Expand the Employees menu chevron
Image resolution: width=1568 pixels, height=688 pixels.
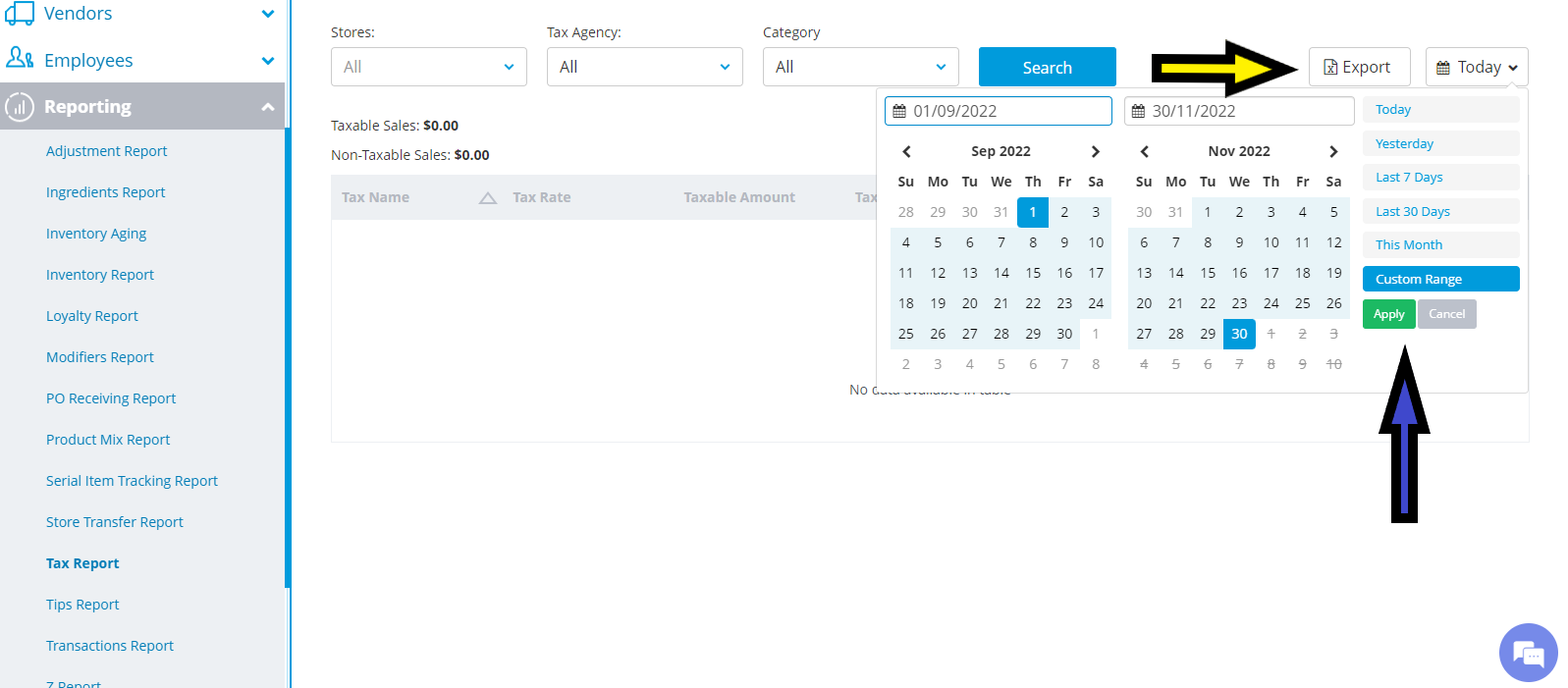pyautogui.click(x=267, y=61)
